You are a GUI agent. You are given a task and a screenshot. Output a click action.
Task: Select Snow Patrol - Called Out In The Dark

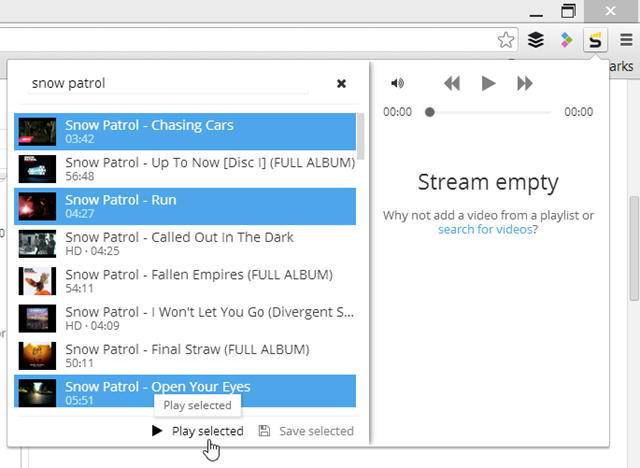185,244
